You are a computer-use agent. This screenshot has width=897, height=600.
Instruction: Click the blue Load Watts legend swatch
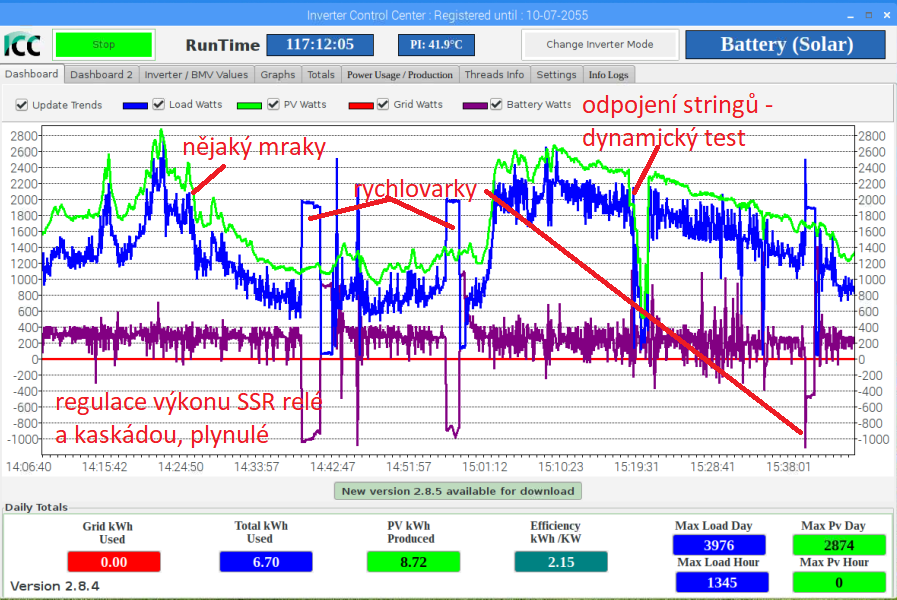tap(135, 105)
